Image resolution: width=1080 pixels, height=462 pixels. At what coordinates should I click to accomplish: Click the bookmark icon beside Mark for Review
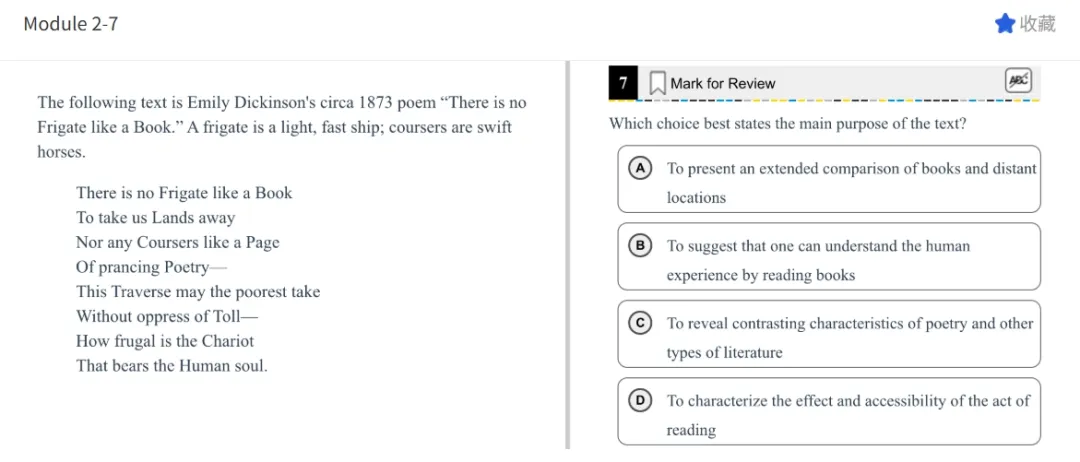pos(657,83)
